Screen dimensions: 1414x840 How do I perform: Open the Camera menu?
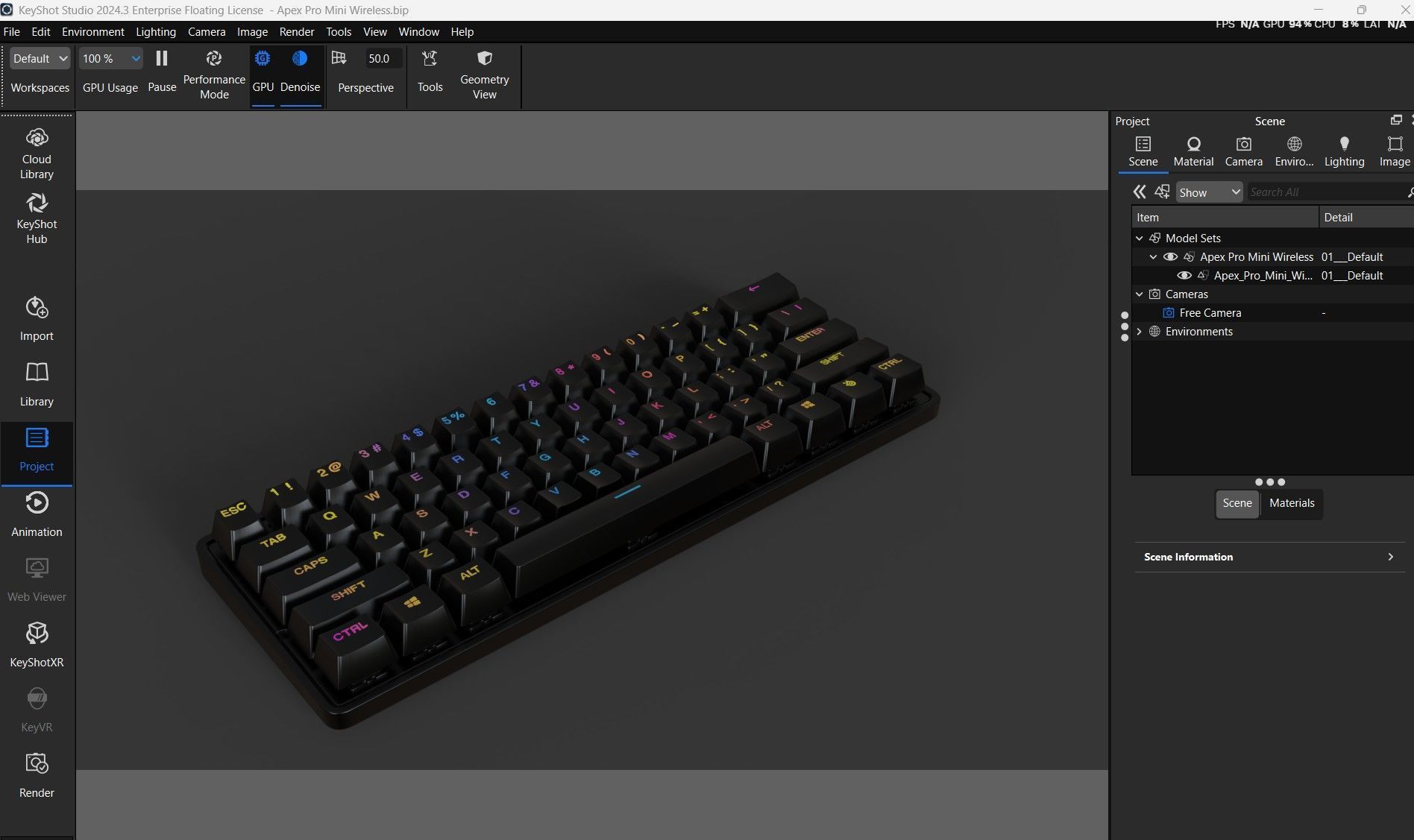click(x=207, y=31)
